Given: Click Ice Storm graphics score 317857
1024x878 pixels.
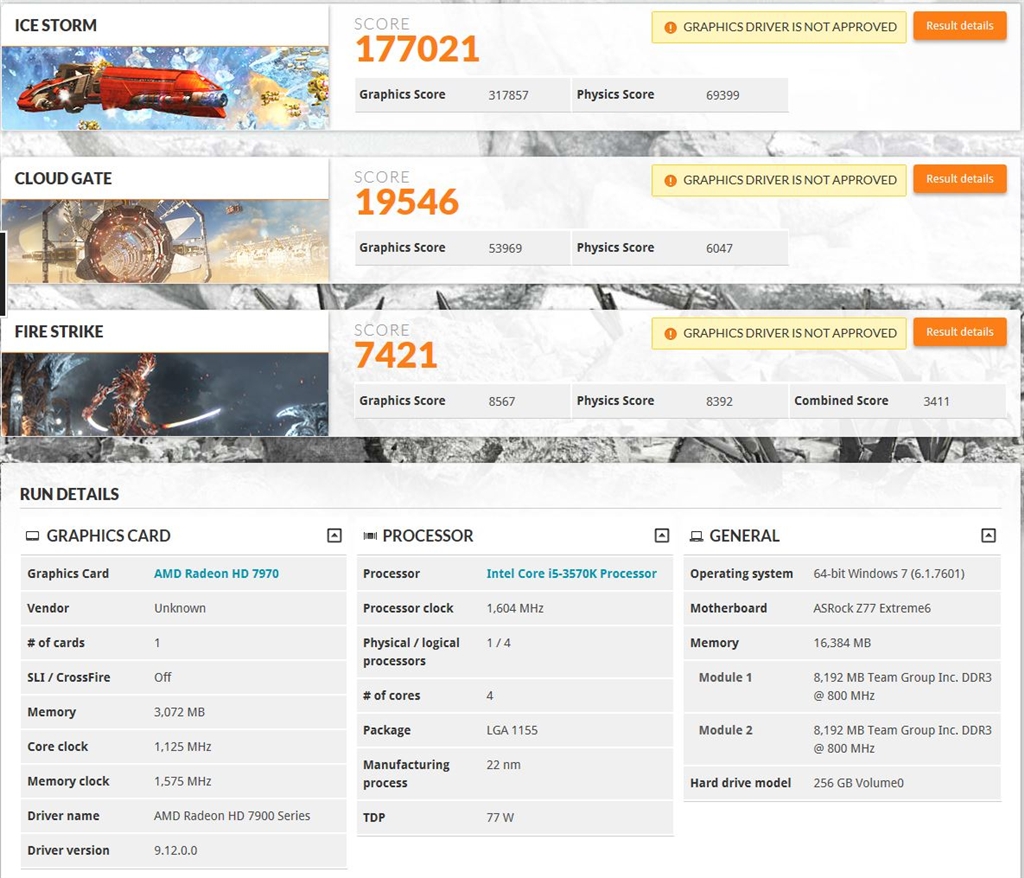Looking at the screenshot, I should pyautogui.click(x=508, y=95).
